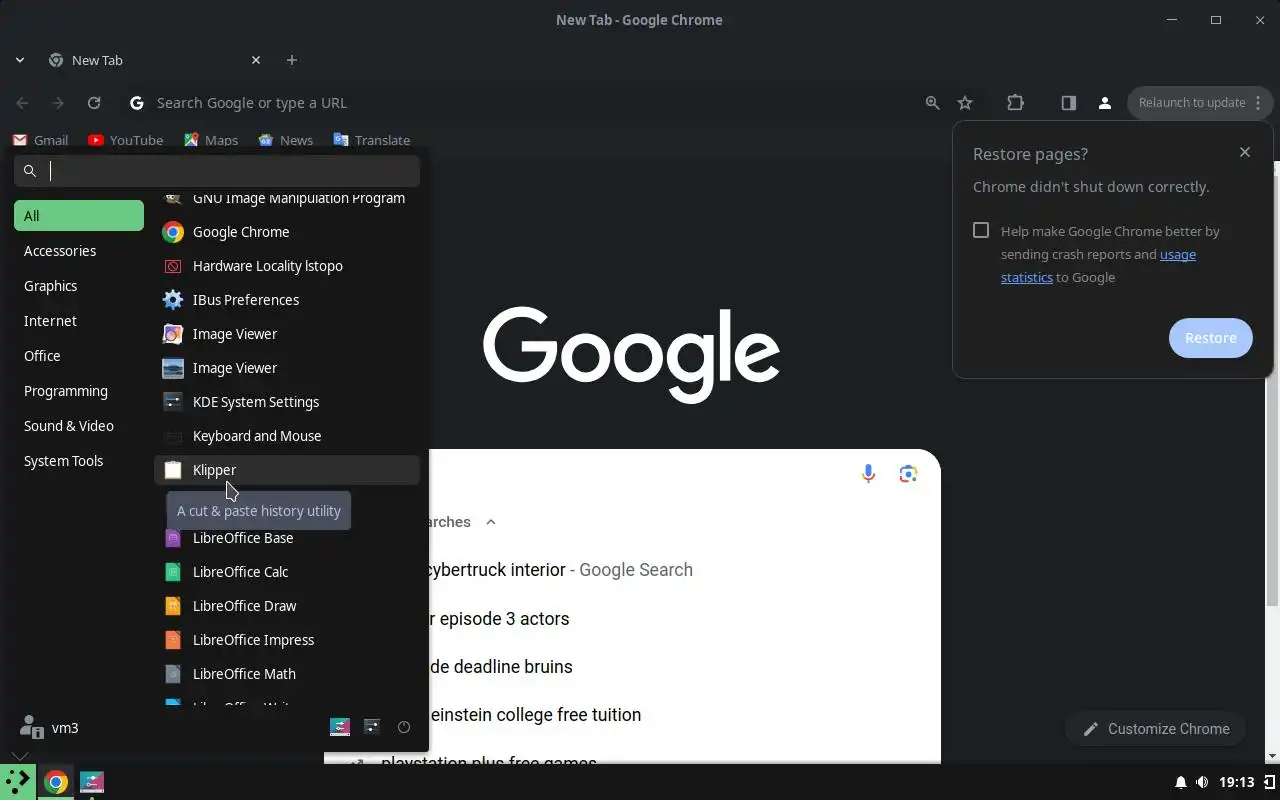Viewport: 1280px width, 800px height.
Task: Click the dark sliders icon in the menu footer
Action: [x=372, y=727]
